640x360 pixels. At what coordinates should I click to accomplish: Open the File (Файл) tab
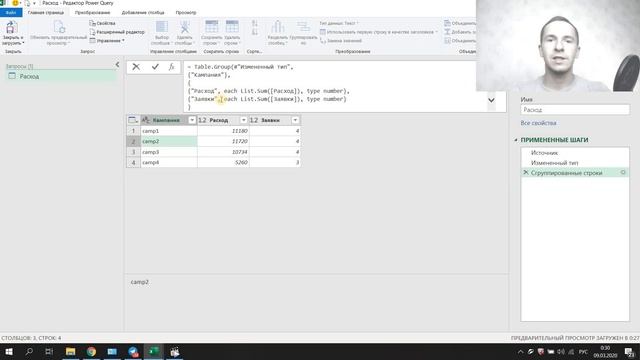point(11,13)
